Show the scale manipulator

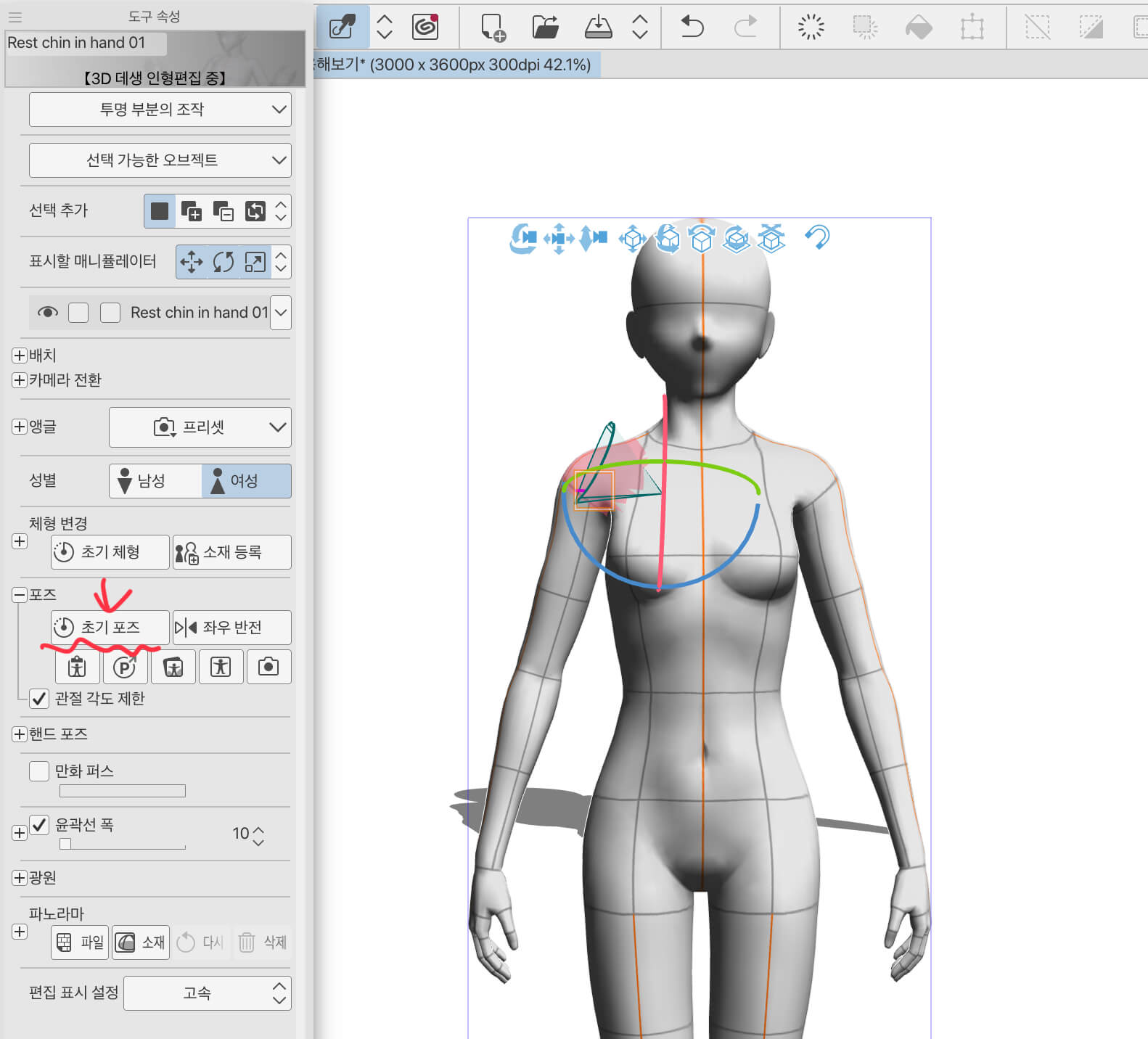click(x=255, y=262)
